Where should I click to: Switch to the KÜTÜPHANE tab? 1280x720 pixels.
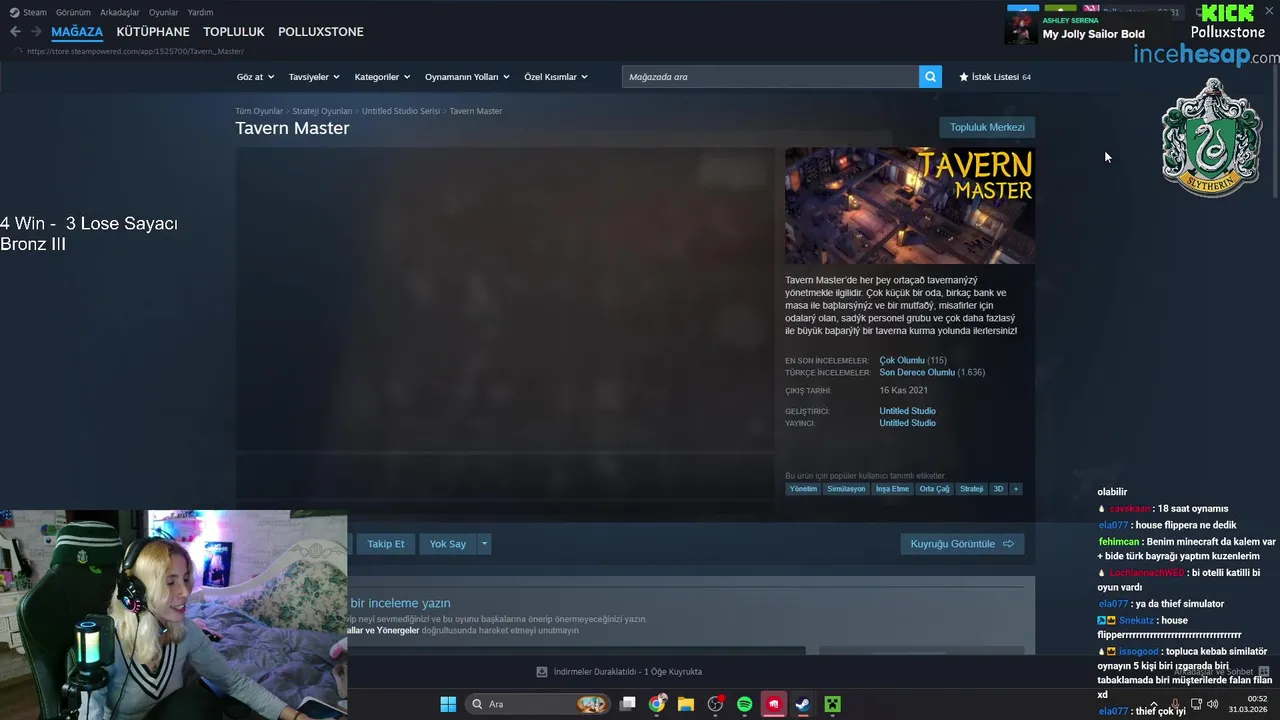153,32
